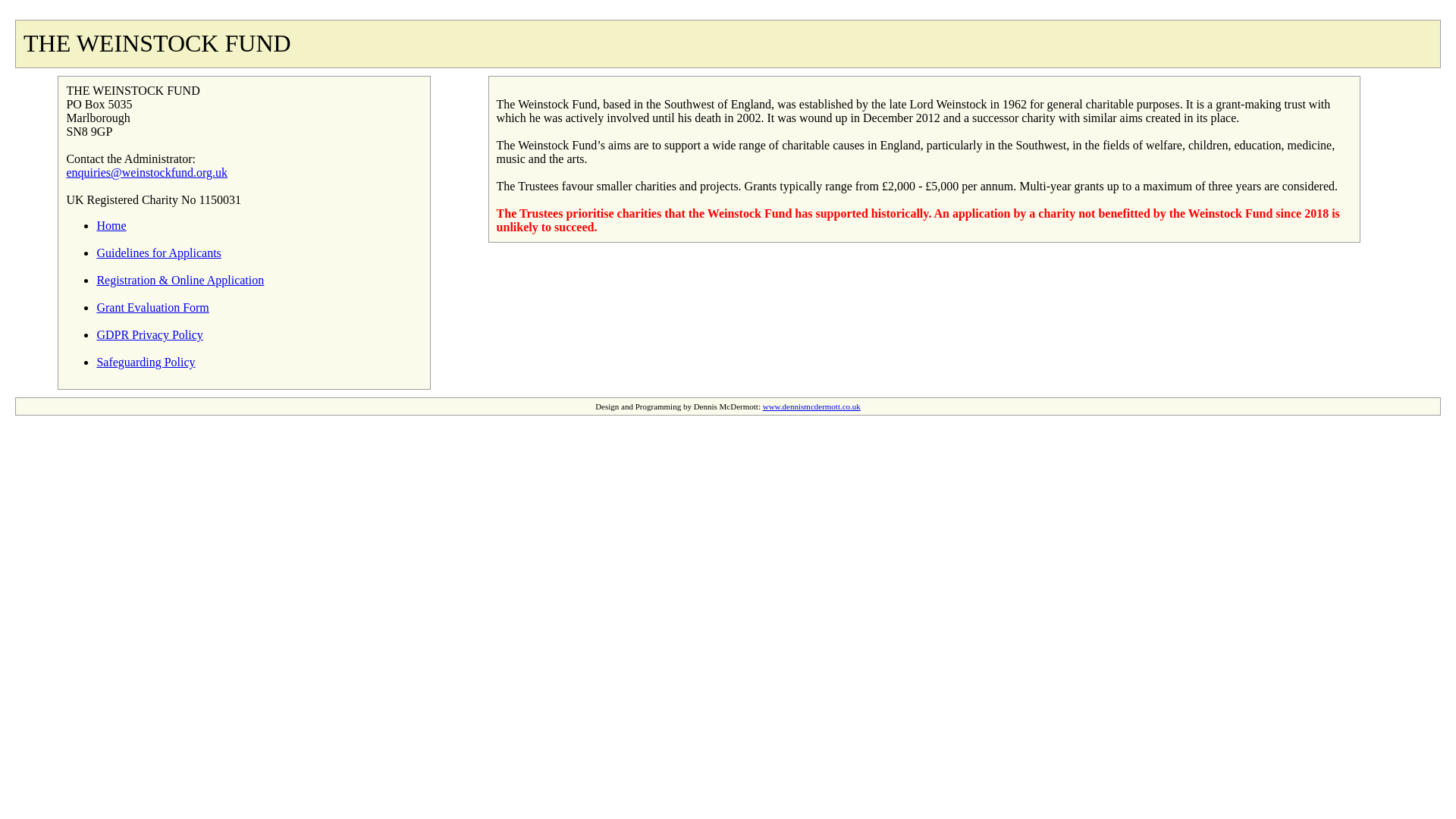View the GDPR Privacy Policy
1456x819 pixels.
(x=149, y=335)
